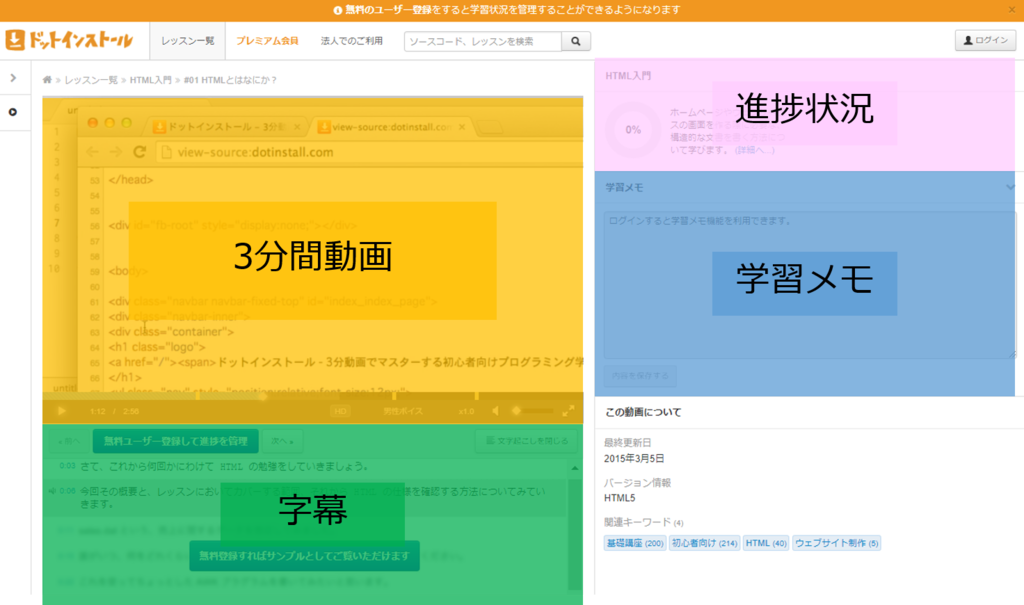Open the レッスン一覧 nav tab
This screenshot has width=1024, height=605.
(x=188, y=41)
